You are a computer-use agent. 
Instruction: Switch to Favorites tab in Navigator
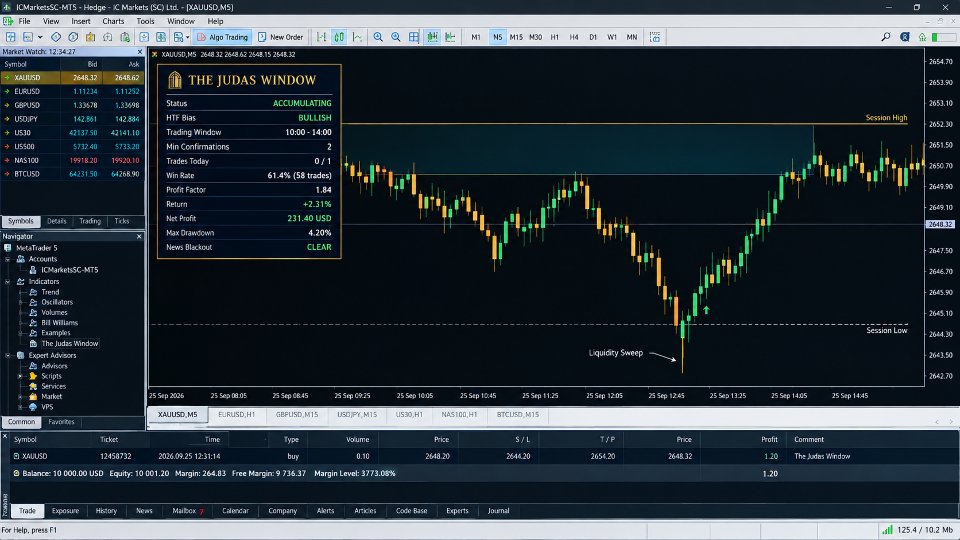coord(61,422)
